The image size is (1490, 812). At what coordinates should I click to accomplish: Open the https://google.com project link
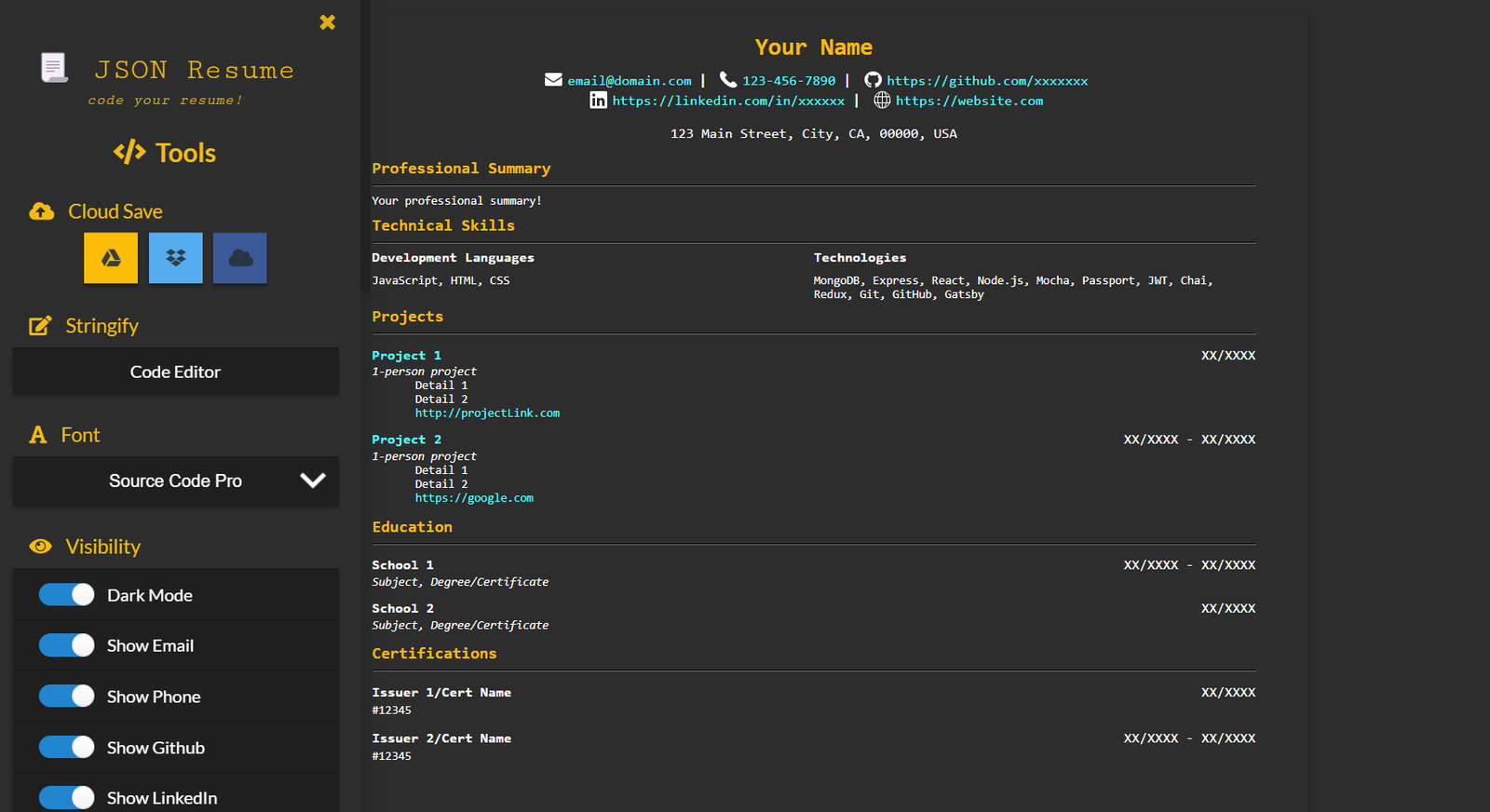[x=474, y=498]
